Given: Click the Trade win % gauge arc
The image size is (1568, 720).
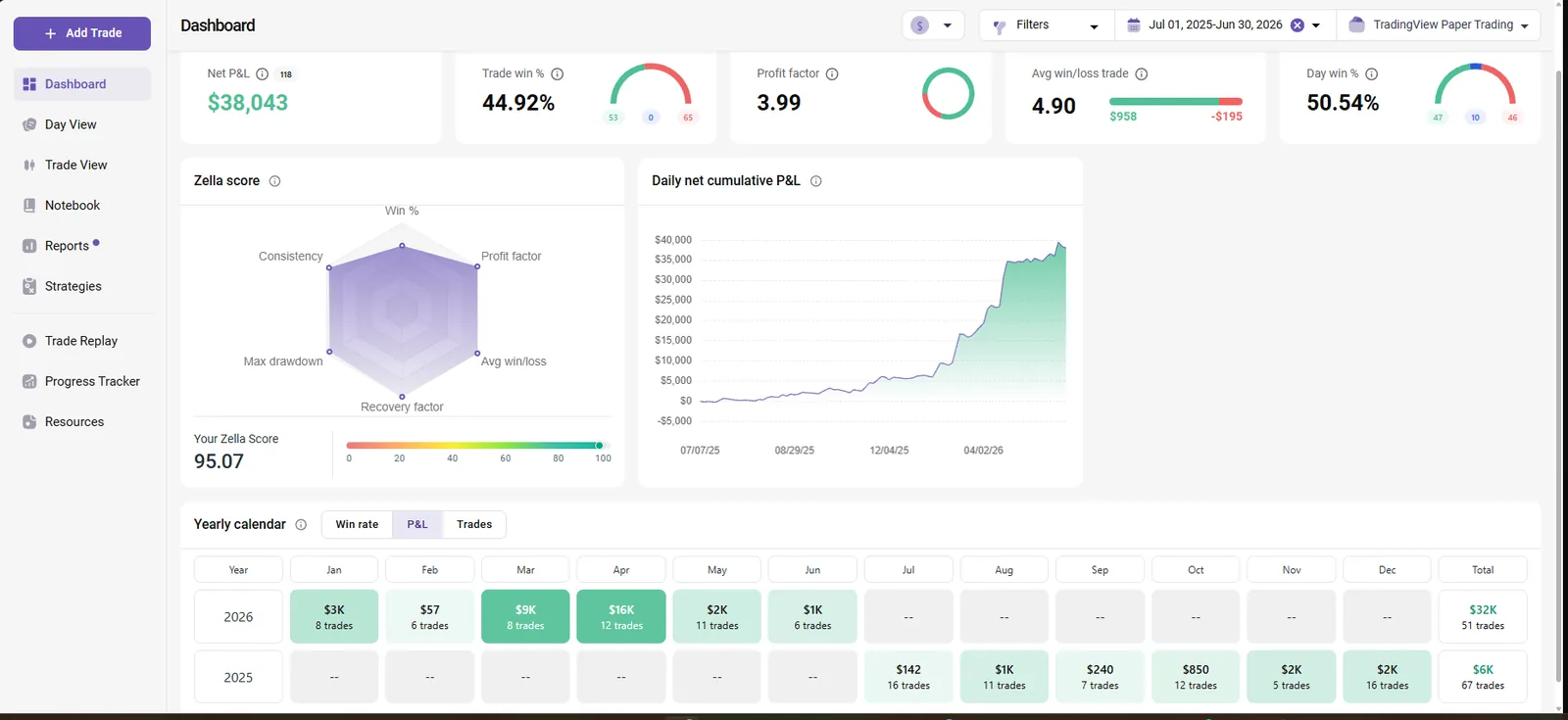Looking at the screenshot, I should [651, 84].
